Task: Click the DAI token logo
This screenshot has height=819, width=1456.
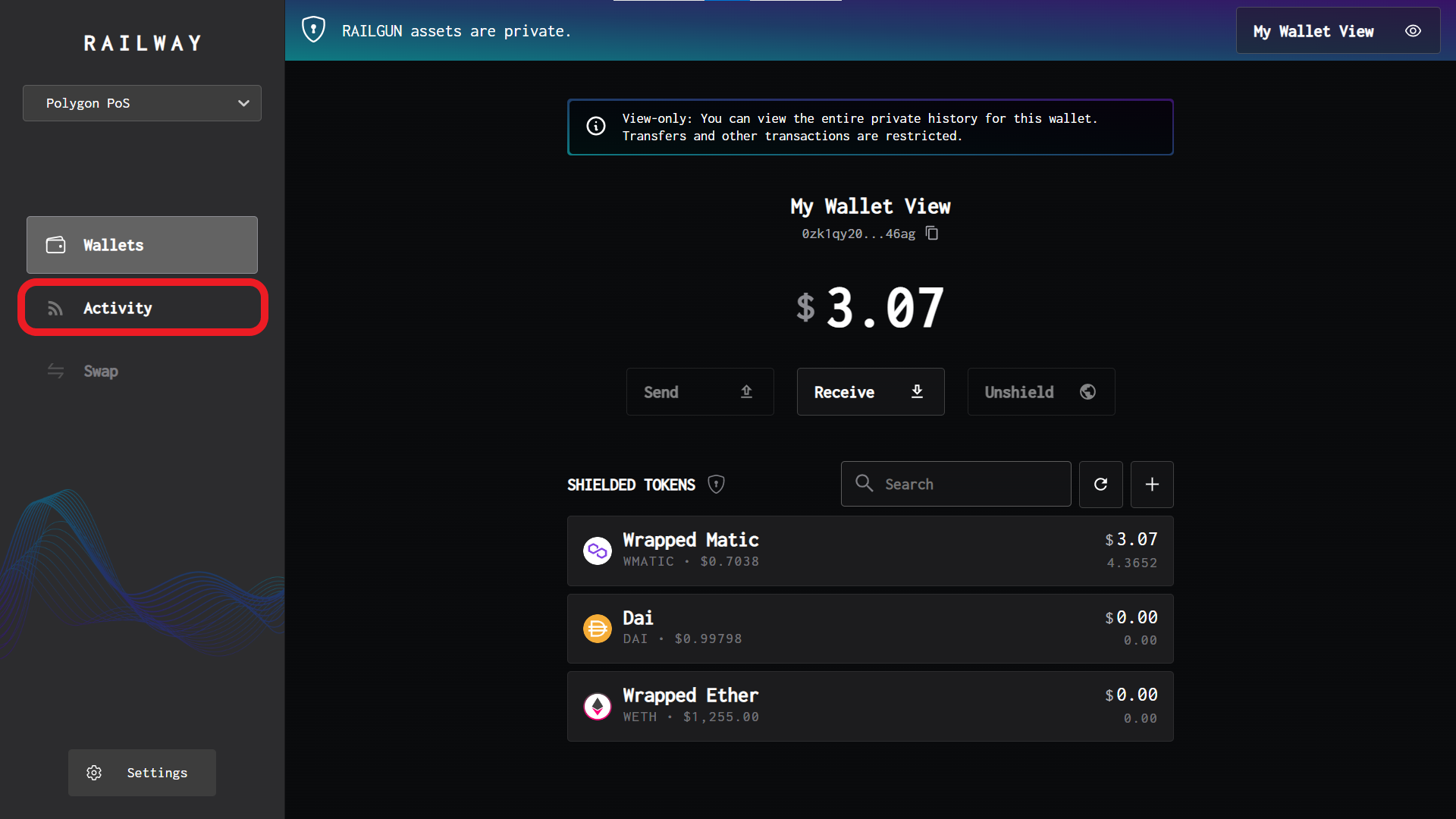Action: click(x=598, y=629)
